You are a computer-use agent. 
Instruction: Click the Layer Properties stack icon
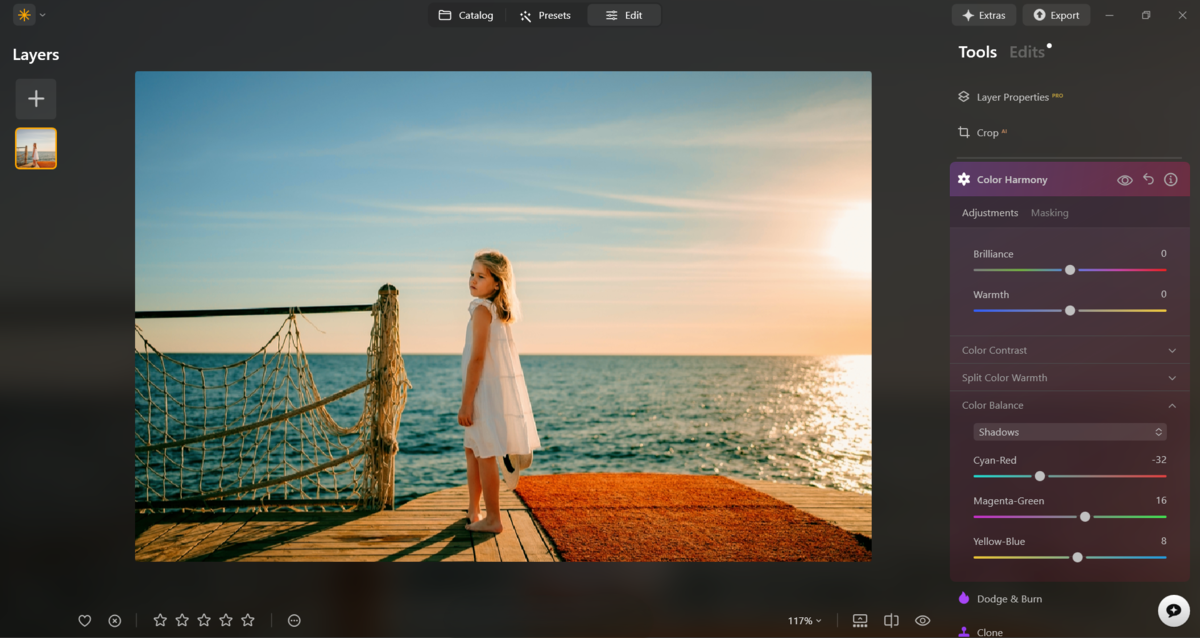(x=964, y=97)
